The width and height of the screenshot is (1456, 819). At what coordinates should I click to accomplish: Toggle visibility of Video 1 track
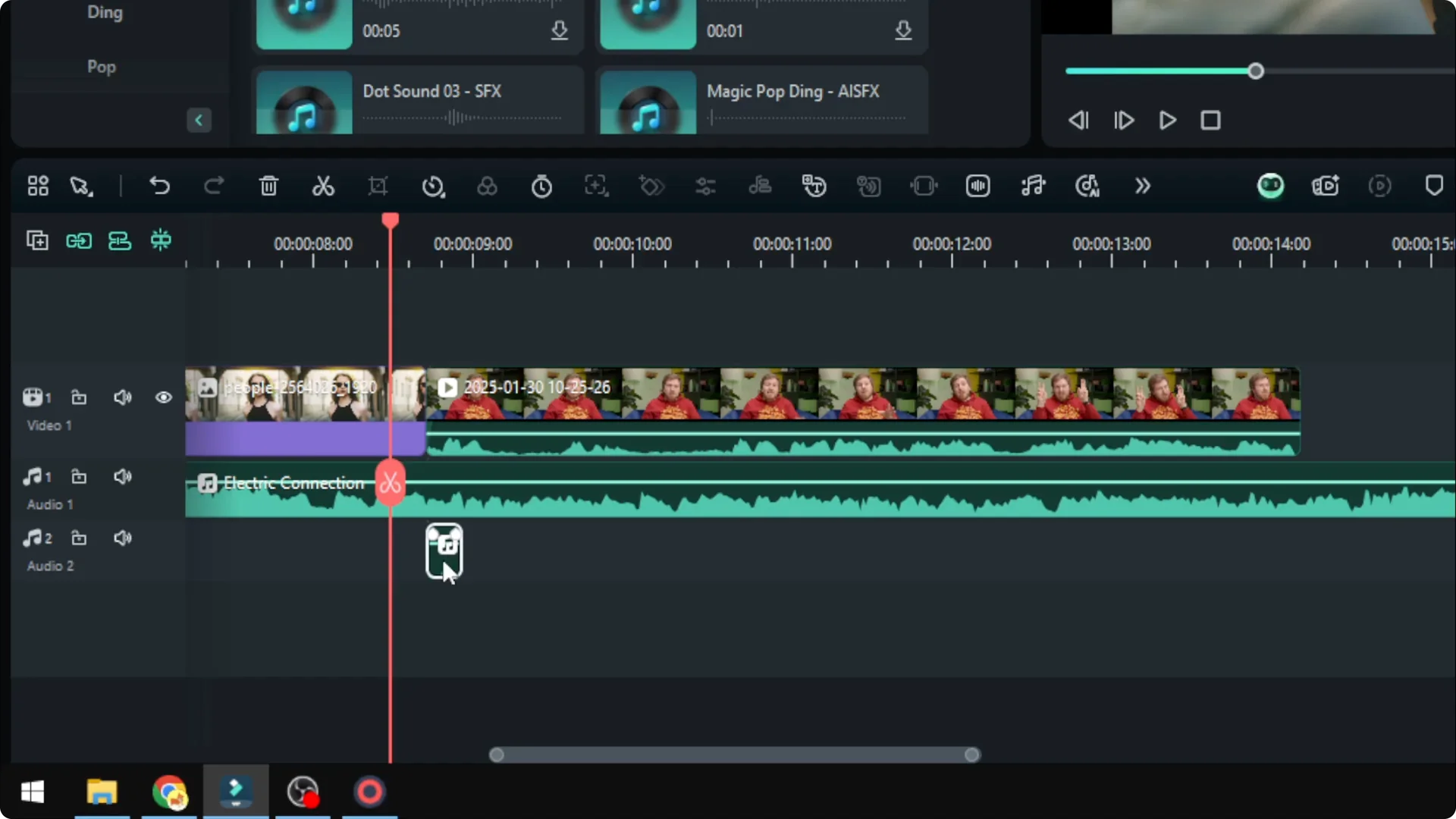[x=164, y=397]
